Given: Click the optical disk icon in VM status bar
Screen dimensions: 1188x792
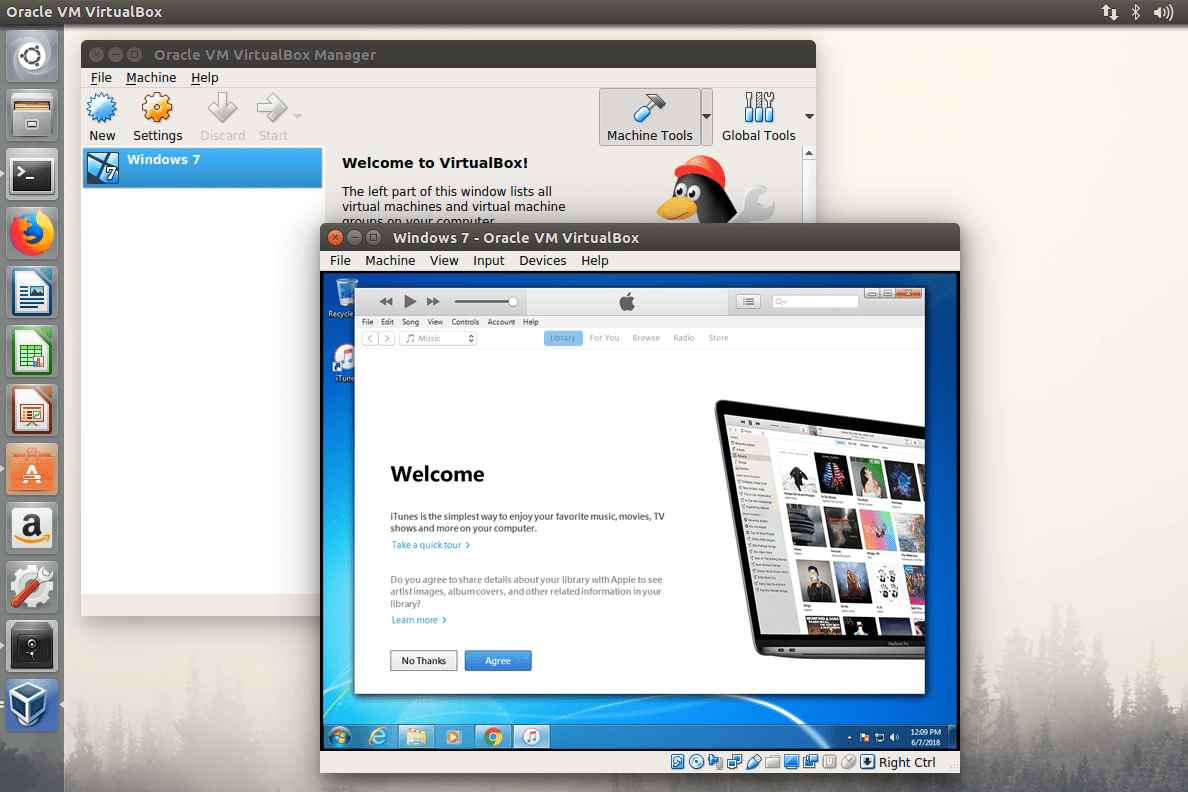Looking at the screenshot, I should pos(696,762).
